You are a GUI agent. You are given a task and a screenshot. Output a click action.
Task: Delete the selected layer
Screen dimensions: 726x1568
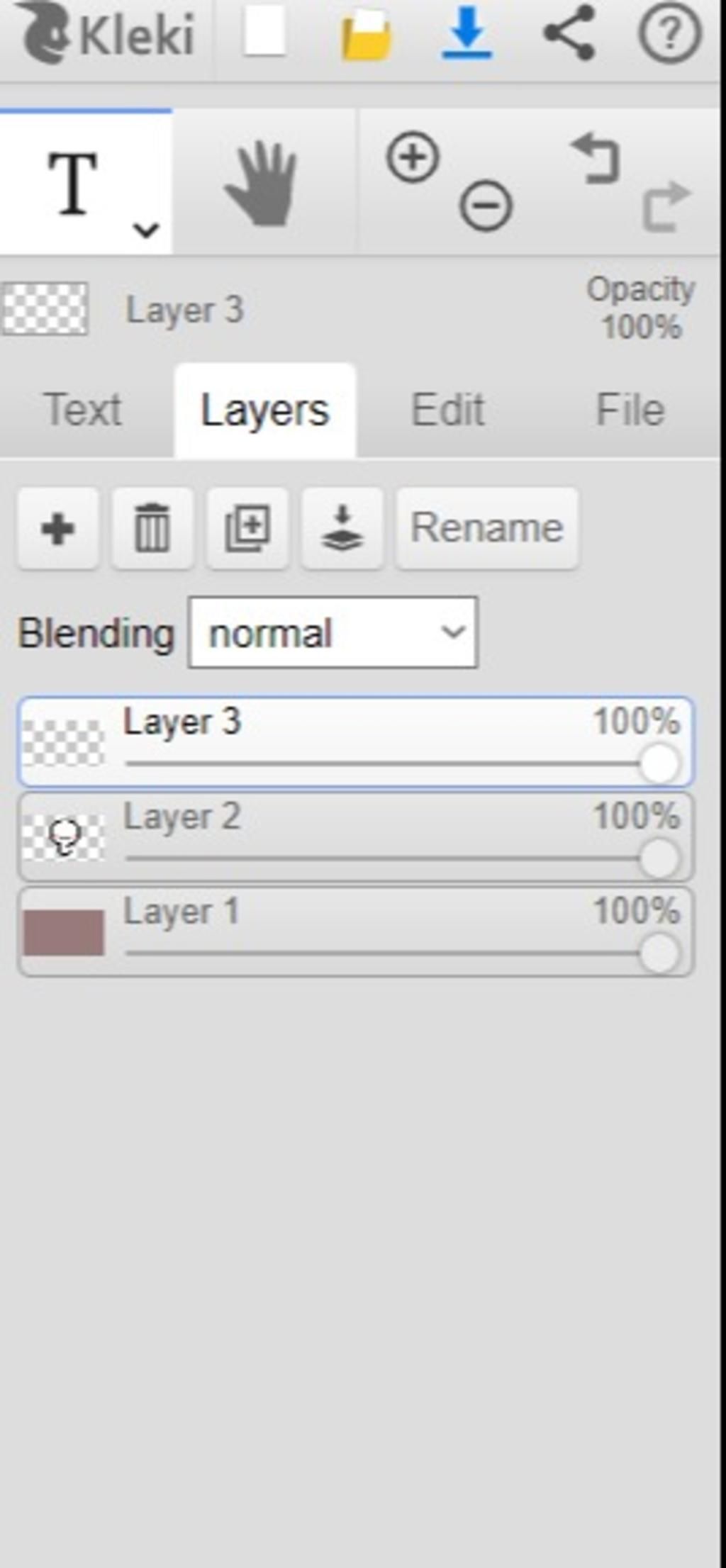(152, 528)
